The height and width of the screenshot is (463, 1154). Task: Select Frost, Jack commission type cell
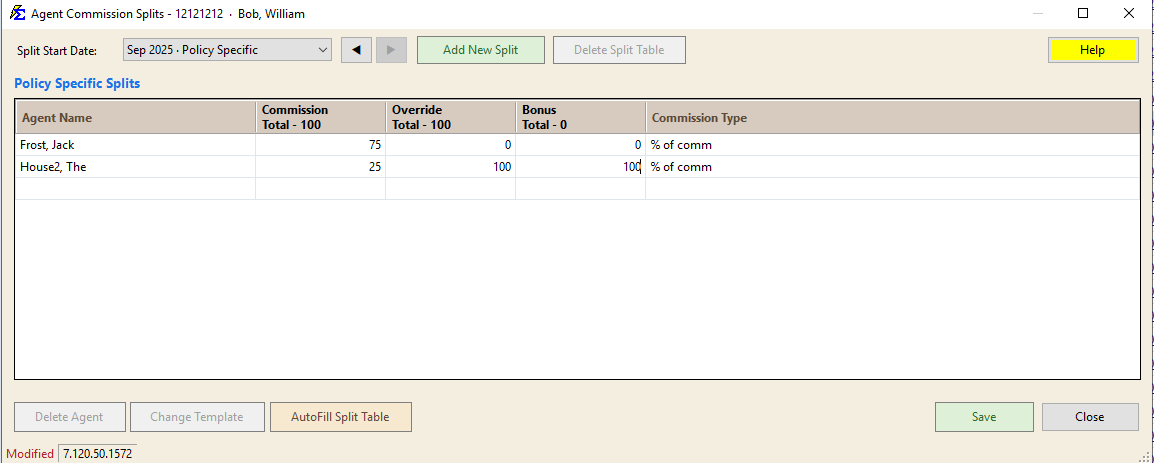click(893, 145)
